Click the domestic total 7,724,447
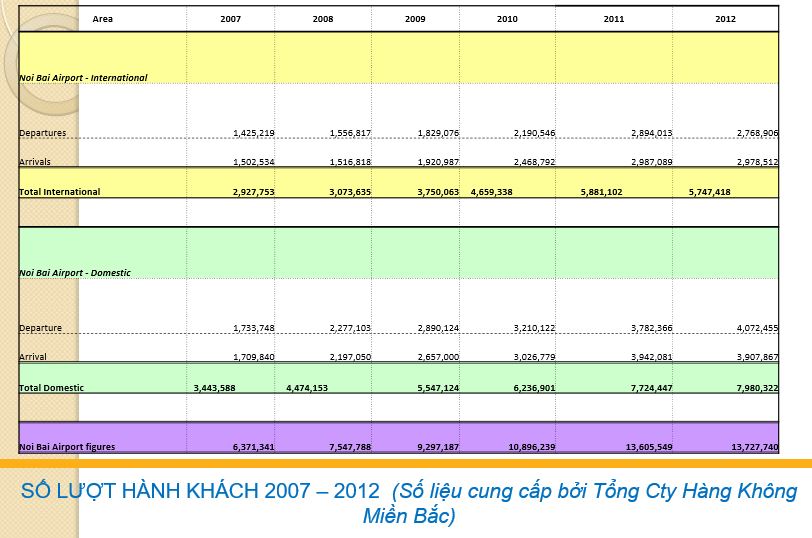The image size is (812, 538). tap(651, 388)
